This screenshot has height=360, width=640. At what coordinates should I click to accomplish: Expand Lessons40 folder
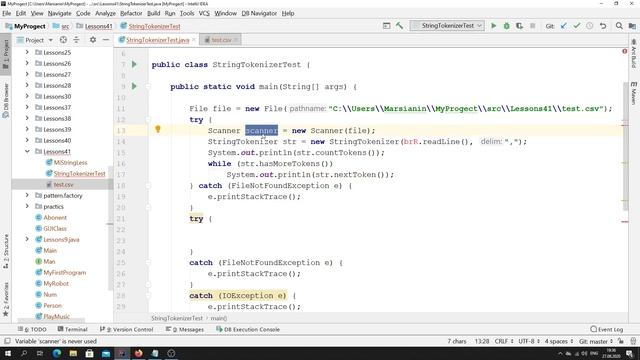pos(27,140)
